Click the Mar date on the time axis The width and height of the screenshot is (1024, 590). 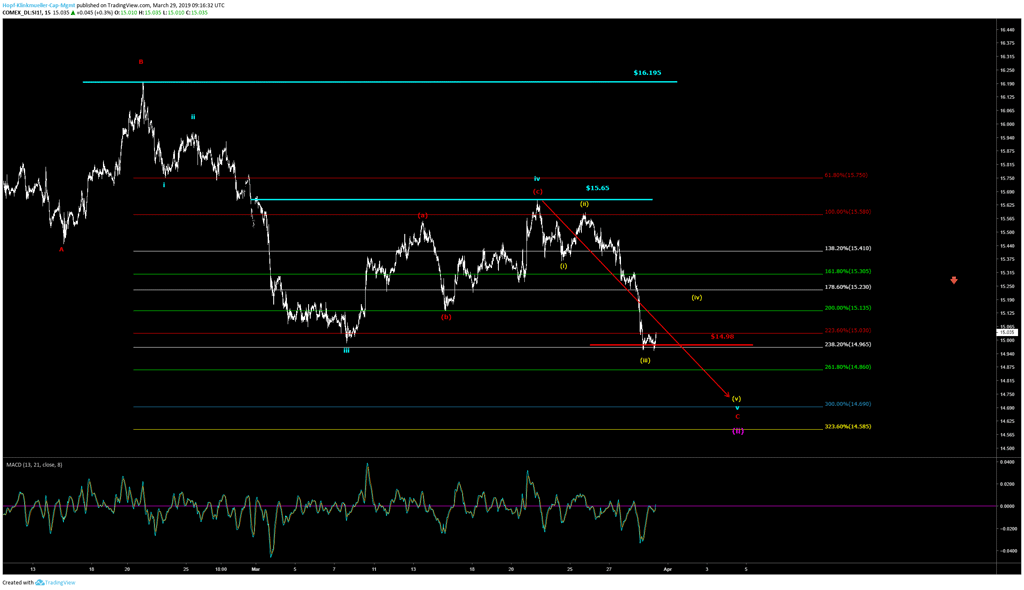pyautogui.click(x=255, y=569)
